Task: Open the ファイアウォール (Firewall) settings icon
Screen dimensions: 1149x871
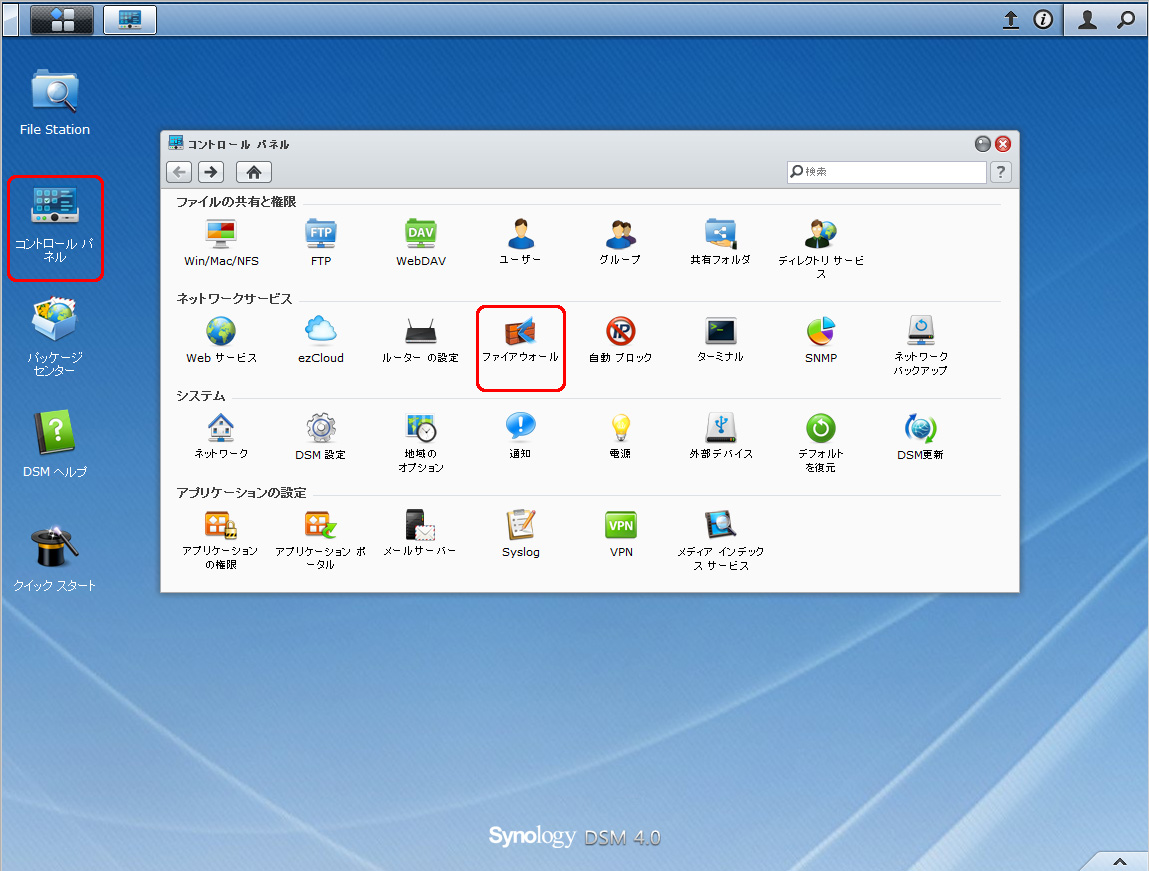Action: coord(520,334)
